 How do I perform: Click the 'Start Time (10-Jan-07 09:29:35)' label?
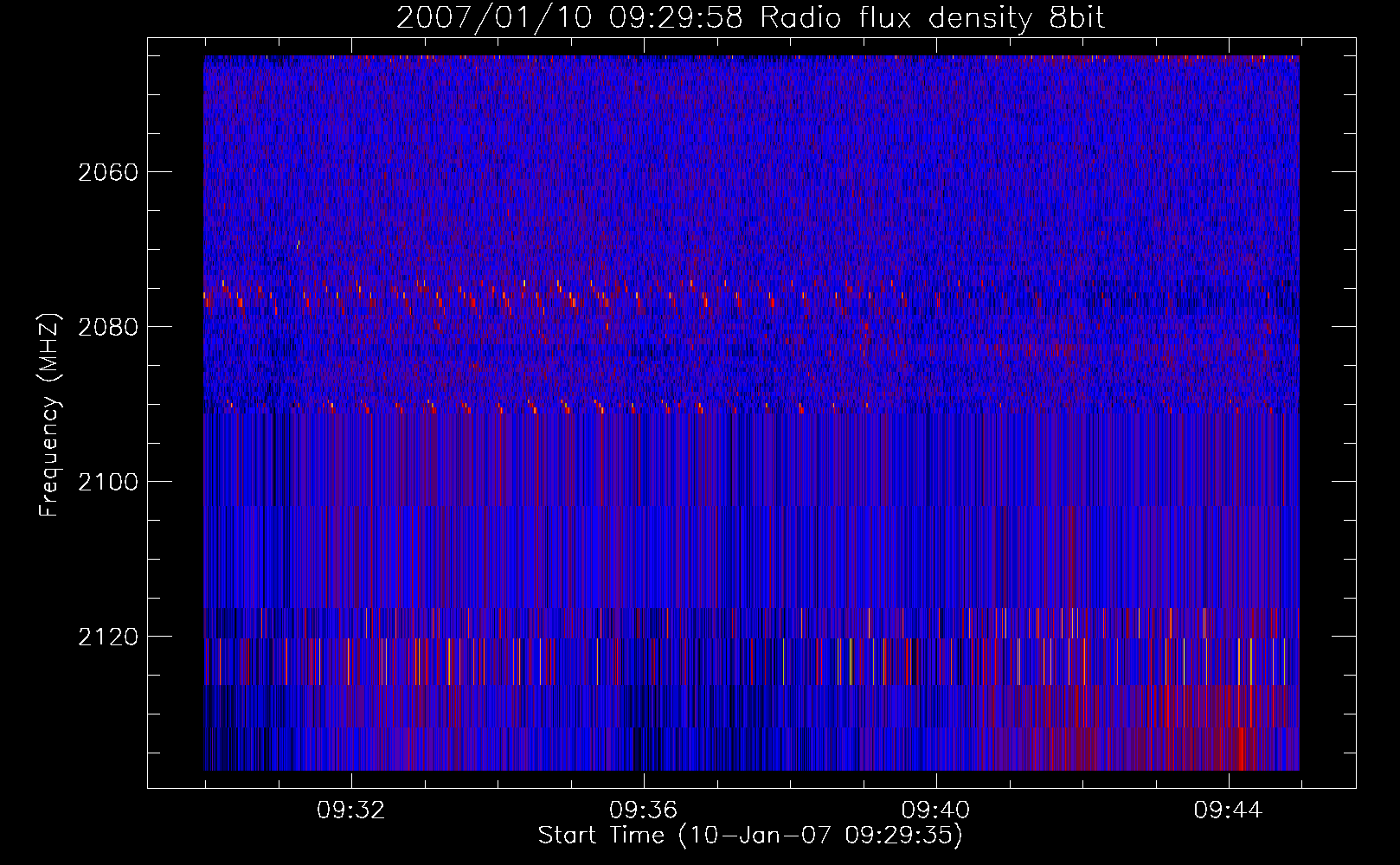point(750,836)
